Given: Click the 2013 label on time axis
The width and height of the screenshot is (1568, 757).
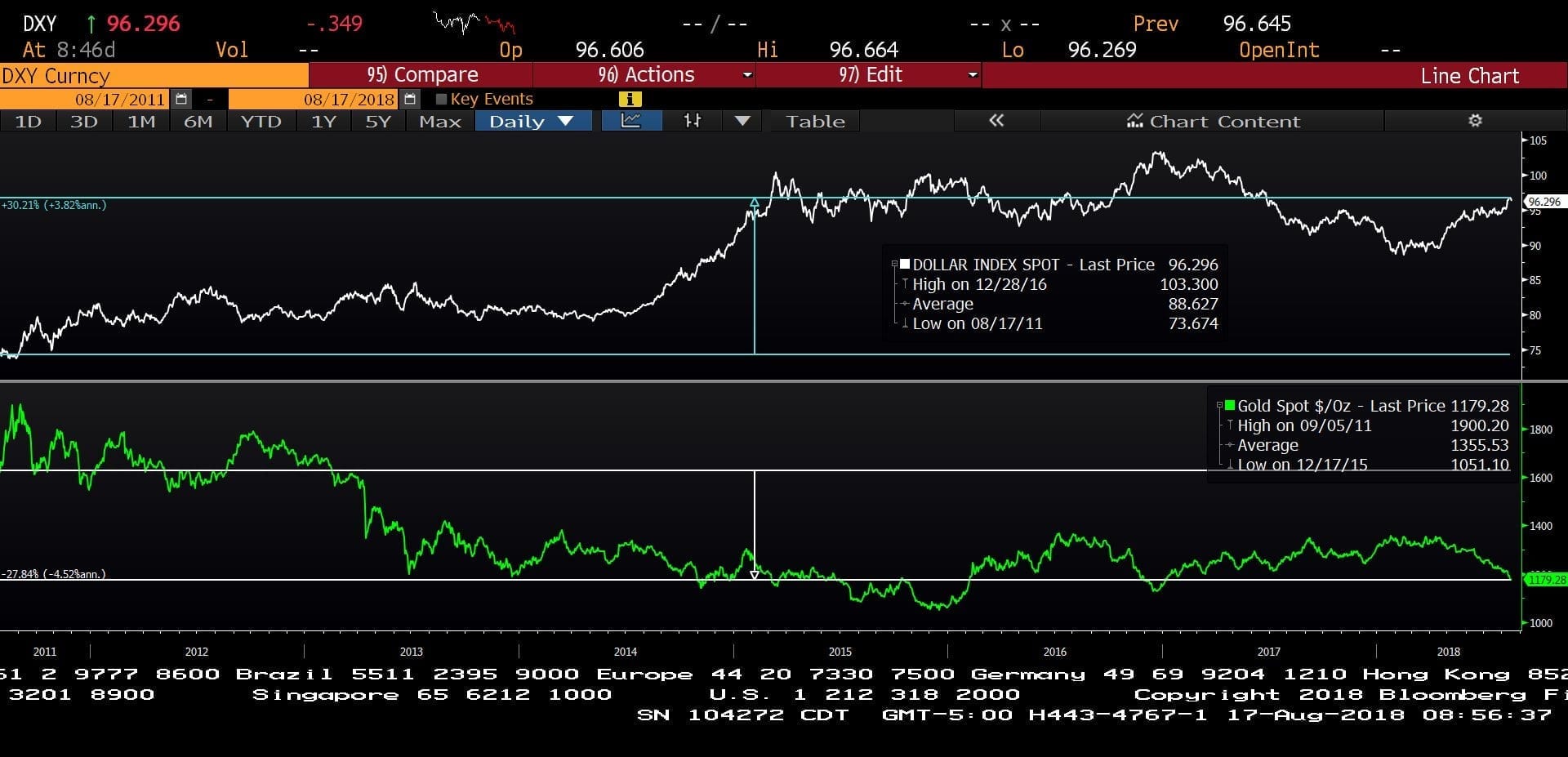Looking at the screenshot, I should tap(411, 652).
